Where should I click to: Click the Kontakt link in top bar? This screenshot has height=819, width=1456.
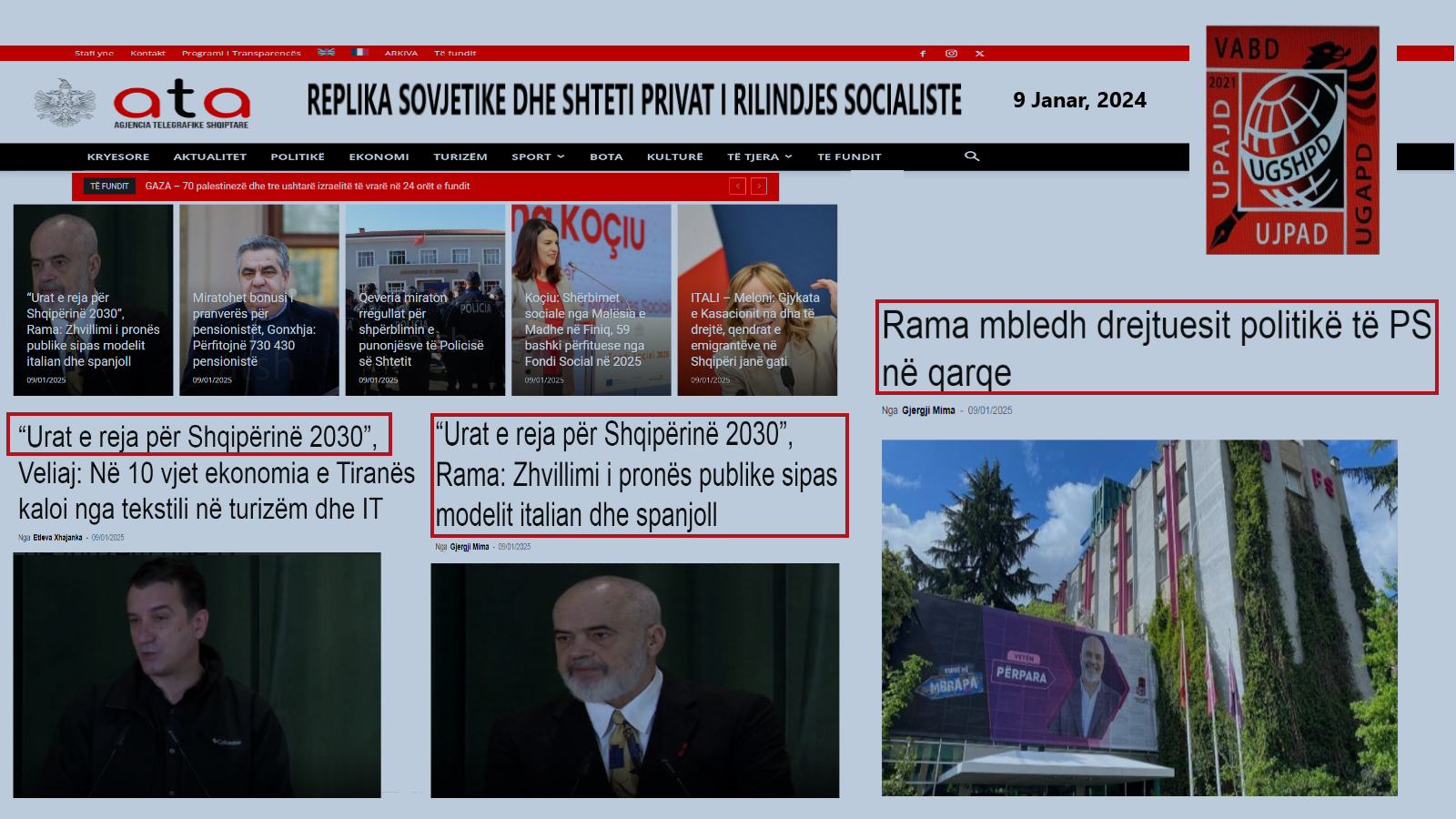147,54
